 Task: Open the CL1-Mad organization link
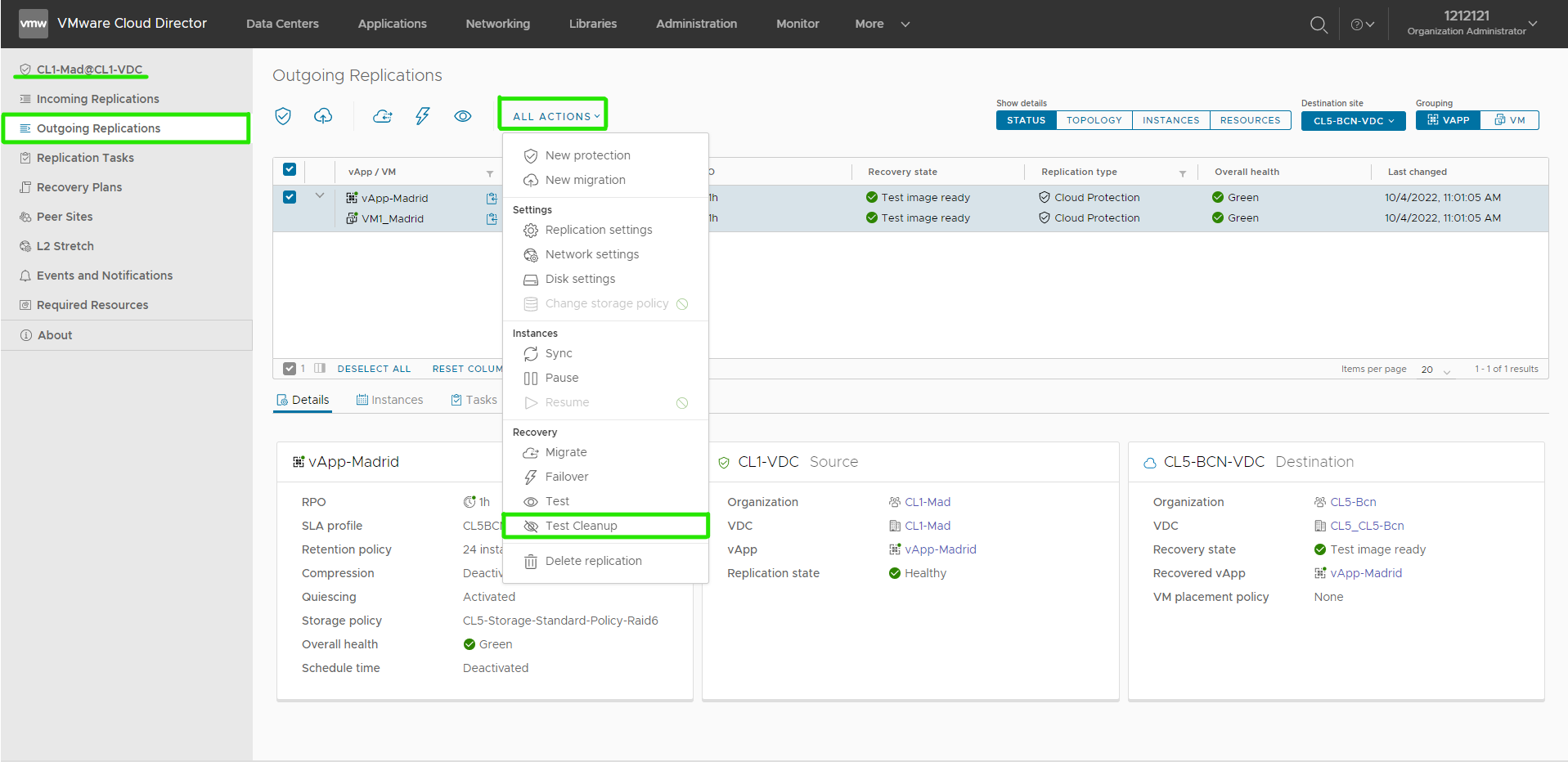click(x=928, y=502)
